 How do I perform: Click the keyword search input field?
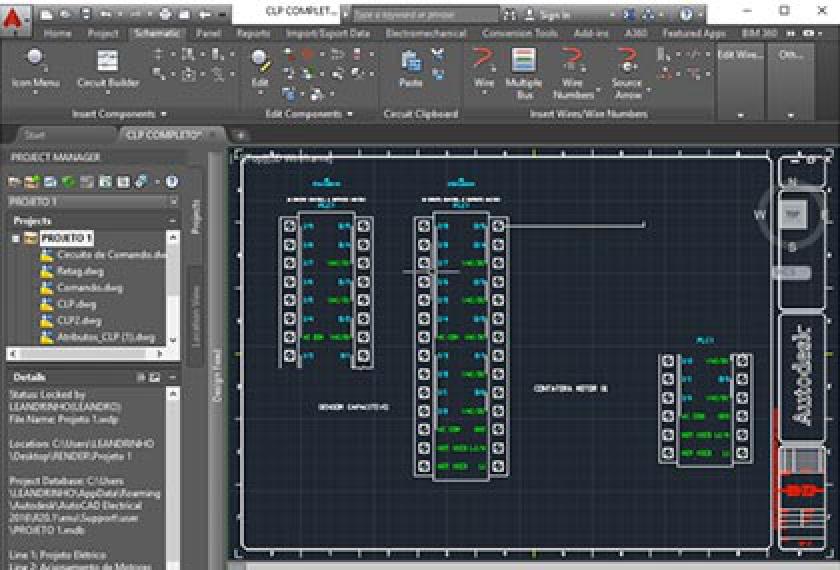point(424,15)
